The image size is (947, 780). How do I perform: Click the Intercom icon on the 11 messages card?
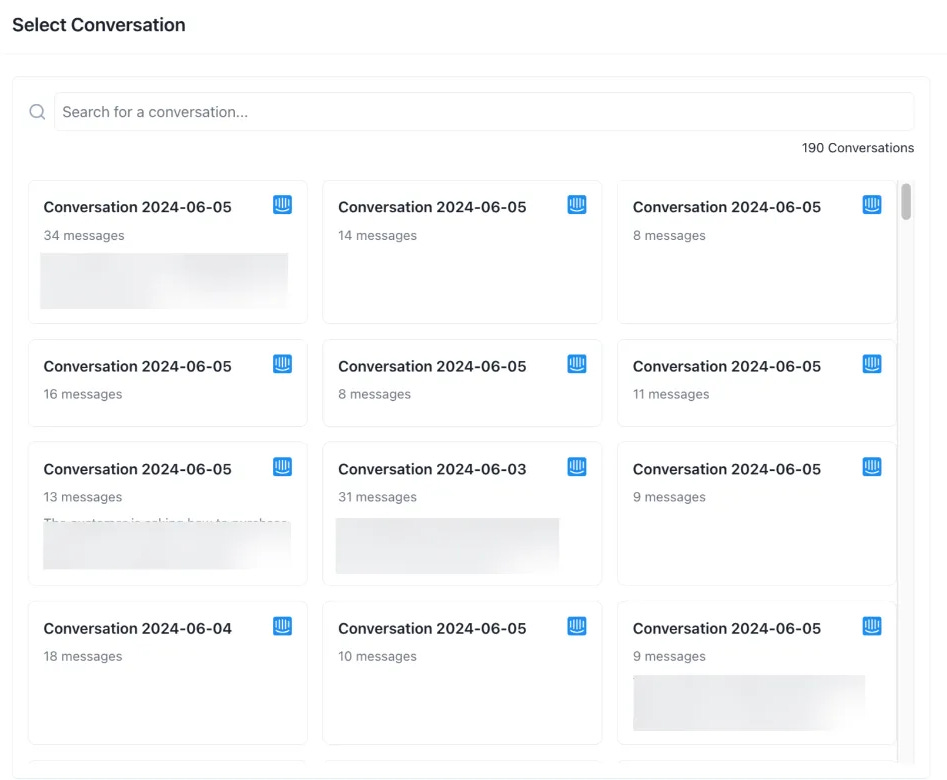[x=872, y=364]
